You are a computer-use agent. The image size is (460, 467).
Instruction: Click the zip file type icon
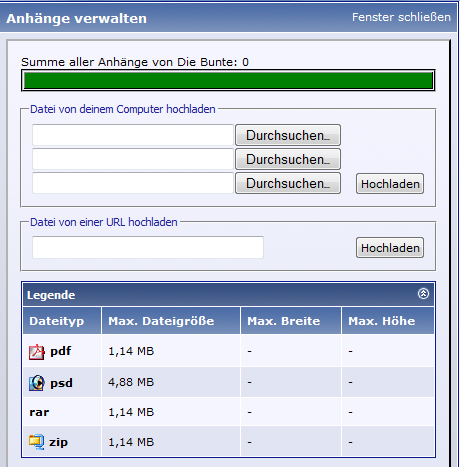click(36, 442)
